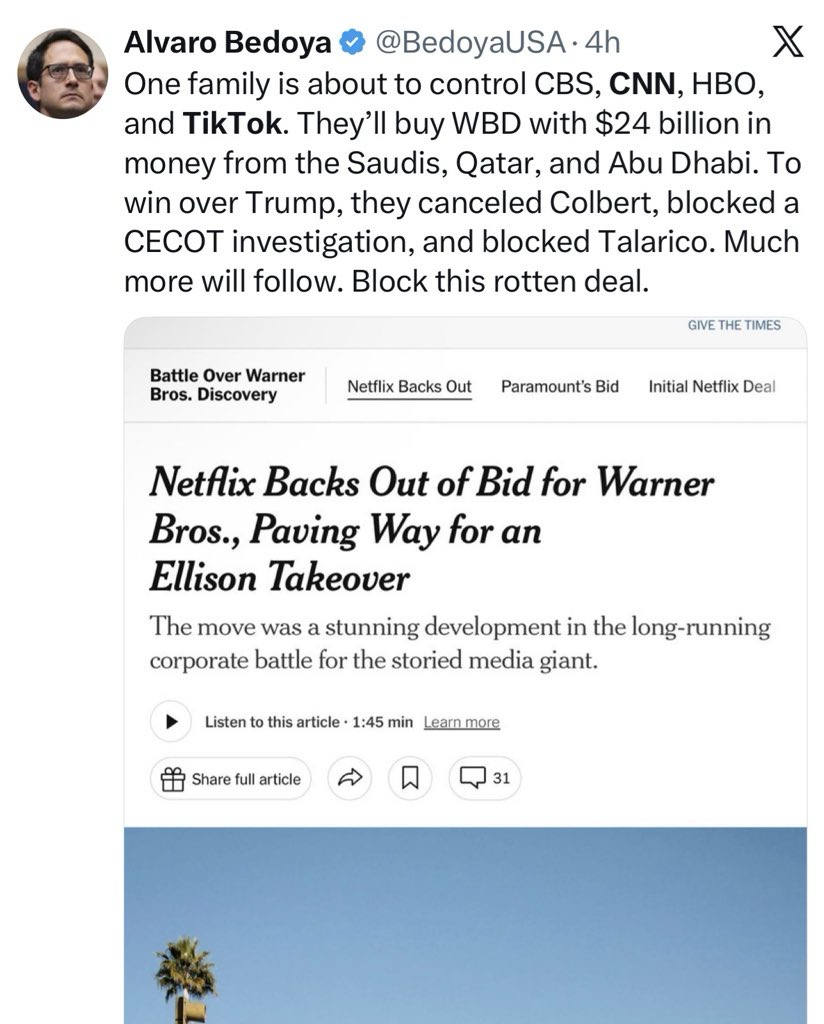
Task: Select the Netflix Backs Out tab
Action: (x=409, y=386)
